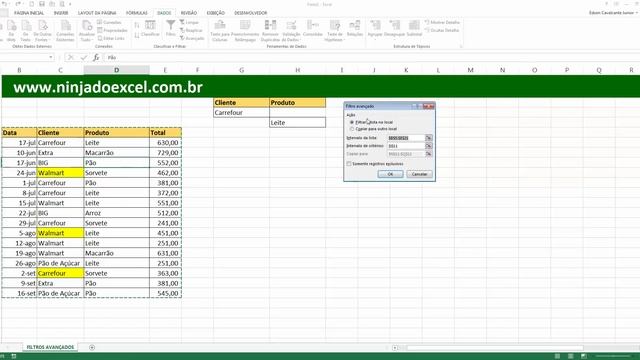
Task: Select column D header
Action: [116, 70]
